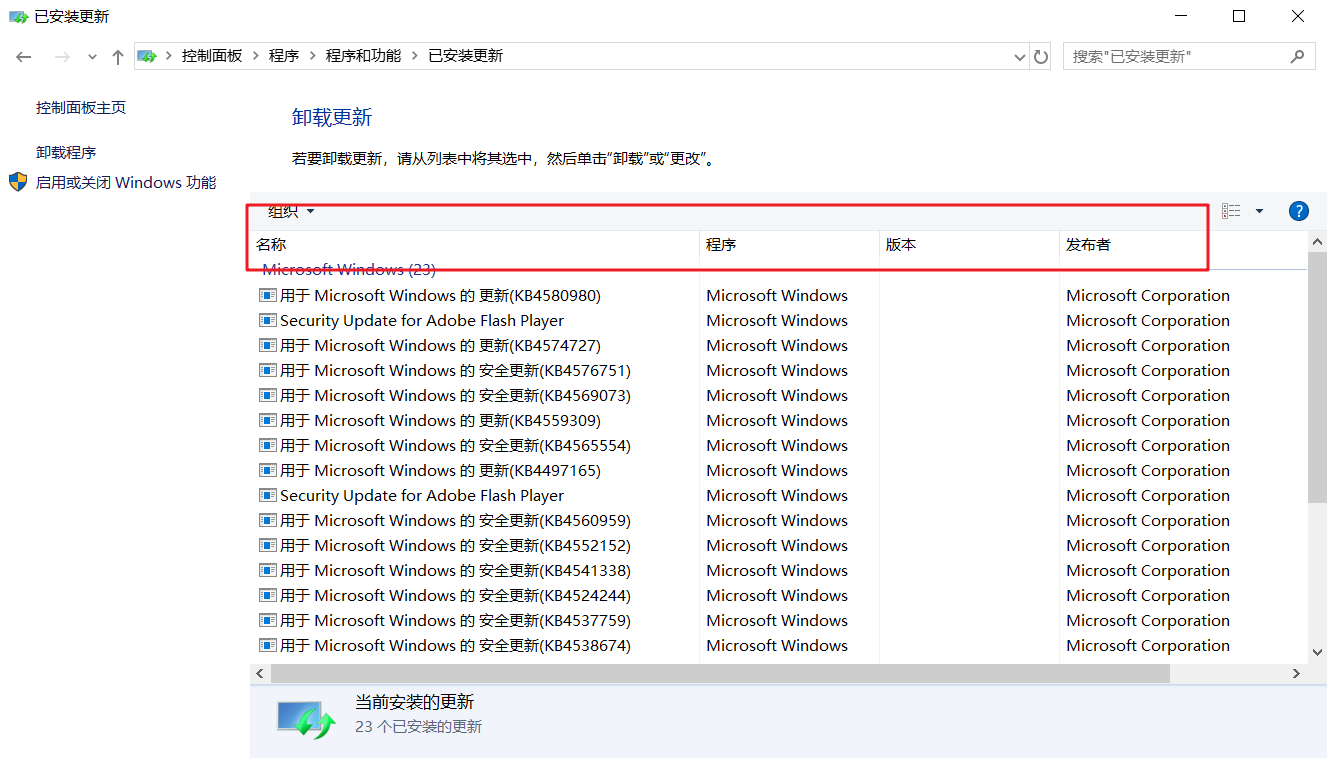This screenshot has width=1327, height=758.
Task: Select the 安全更新(KB4541338) row
Action: (x=778, y=571)
